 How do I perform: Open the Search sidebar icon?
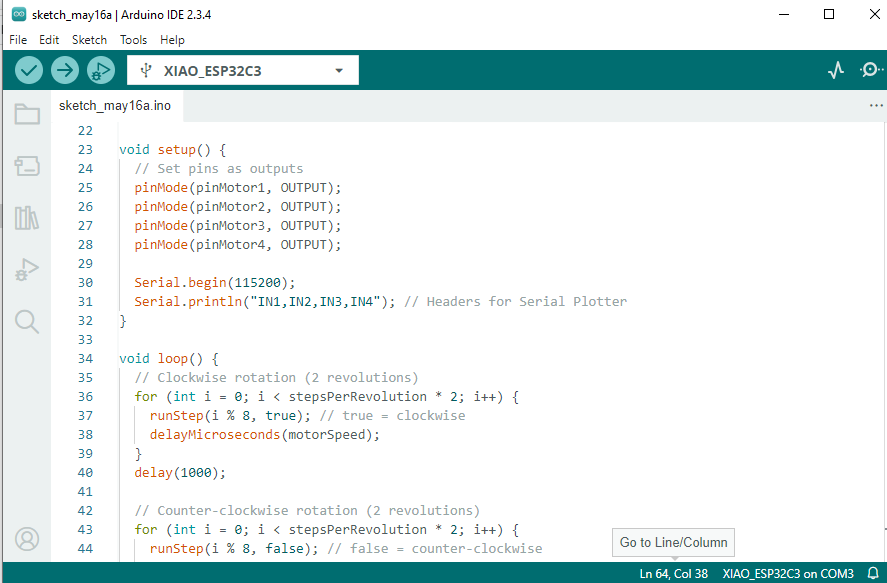tap(27, 322)
